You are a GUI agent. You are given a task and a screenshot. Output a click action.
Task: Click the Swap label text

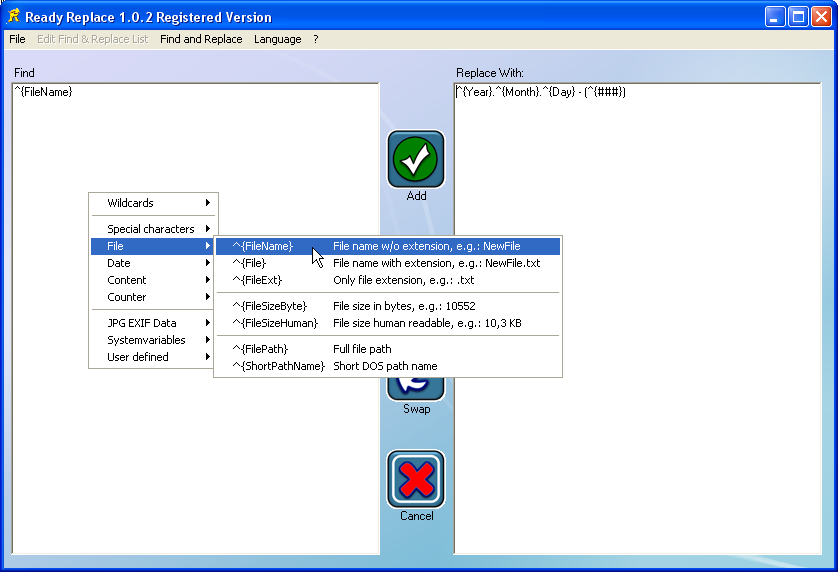[x=416, y=409]
